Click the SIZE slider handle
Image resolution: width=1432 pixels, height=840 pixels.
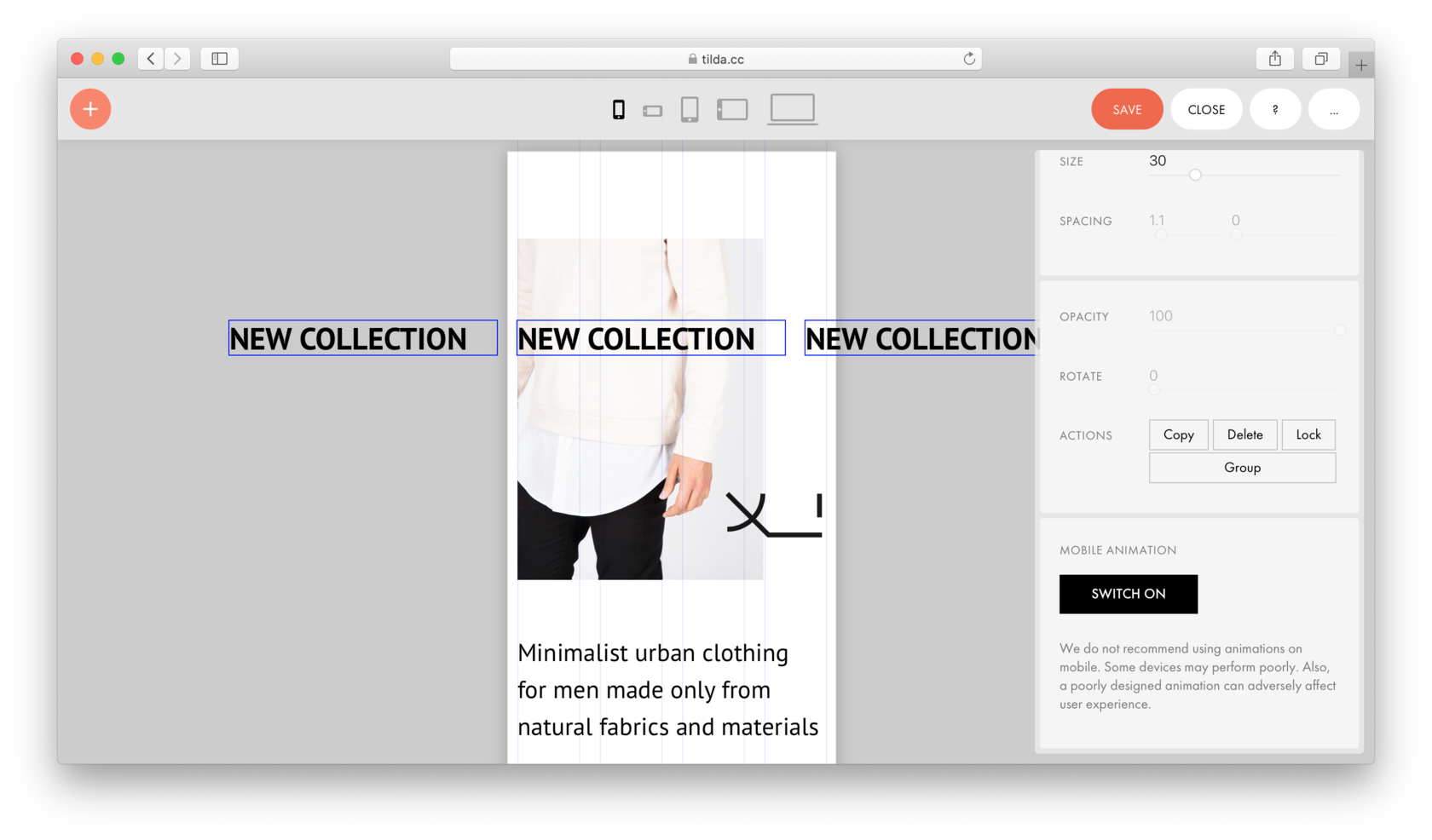(1195, 175)
